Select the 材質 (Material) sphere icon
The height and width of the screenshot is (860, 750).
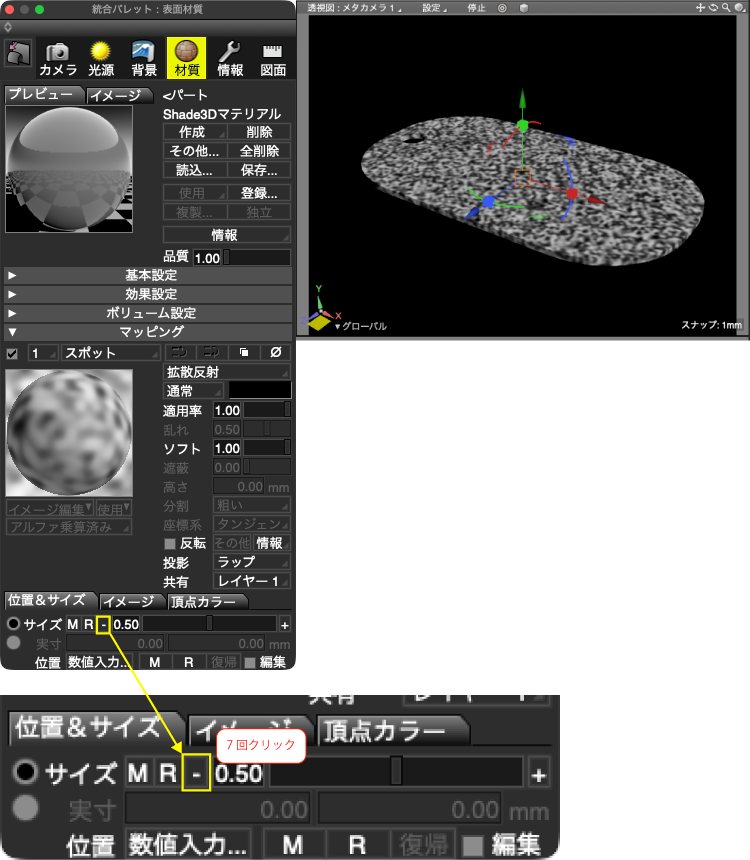coord(187,58)
